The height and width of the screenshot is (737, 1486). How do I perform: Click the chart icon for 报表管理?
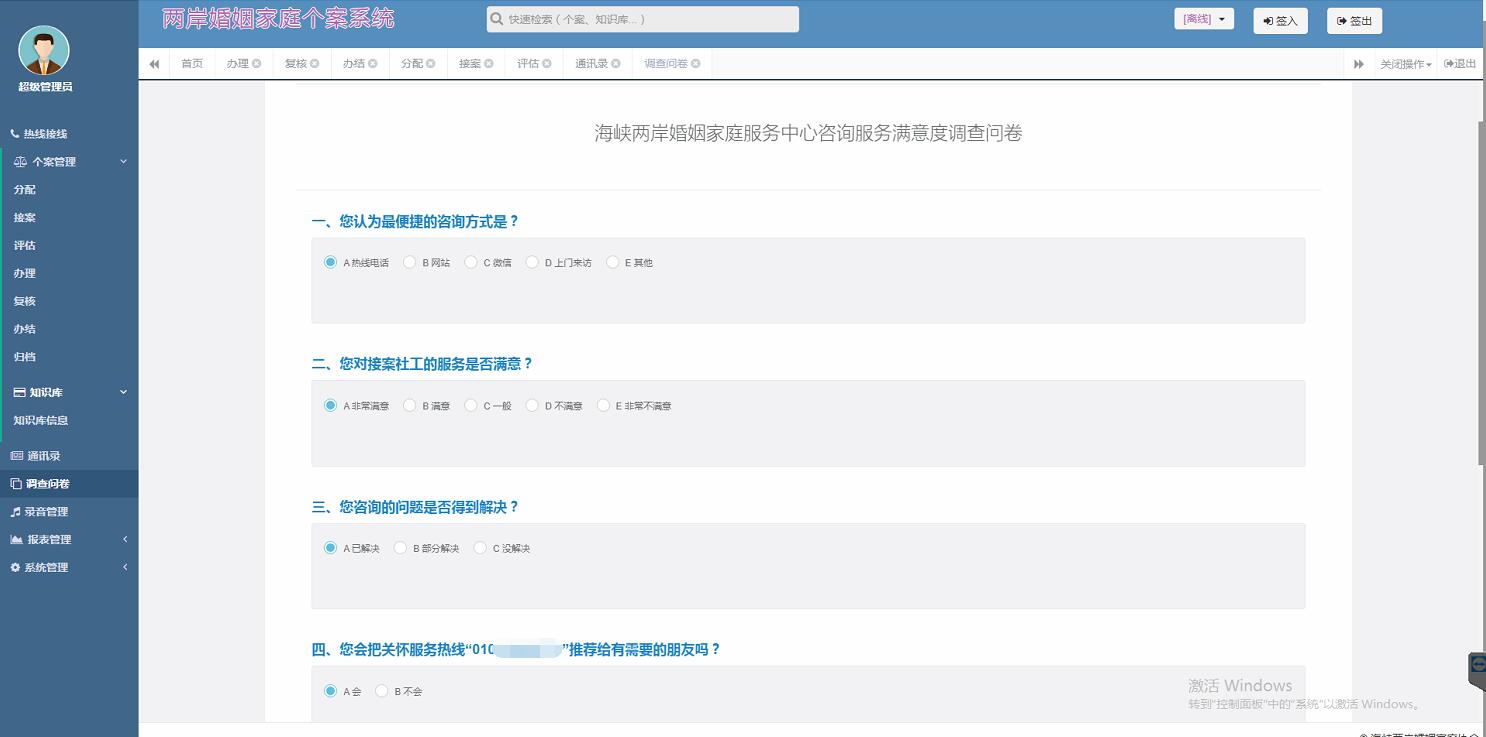[x=16, y=540]
